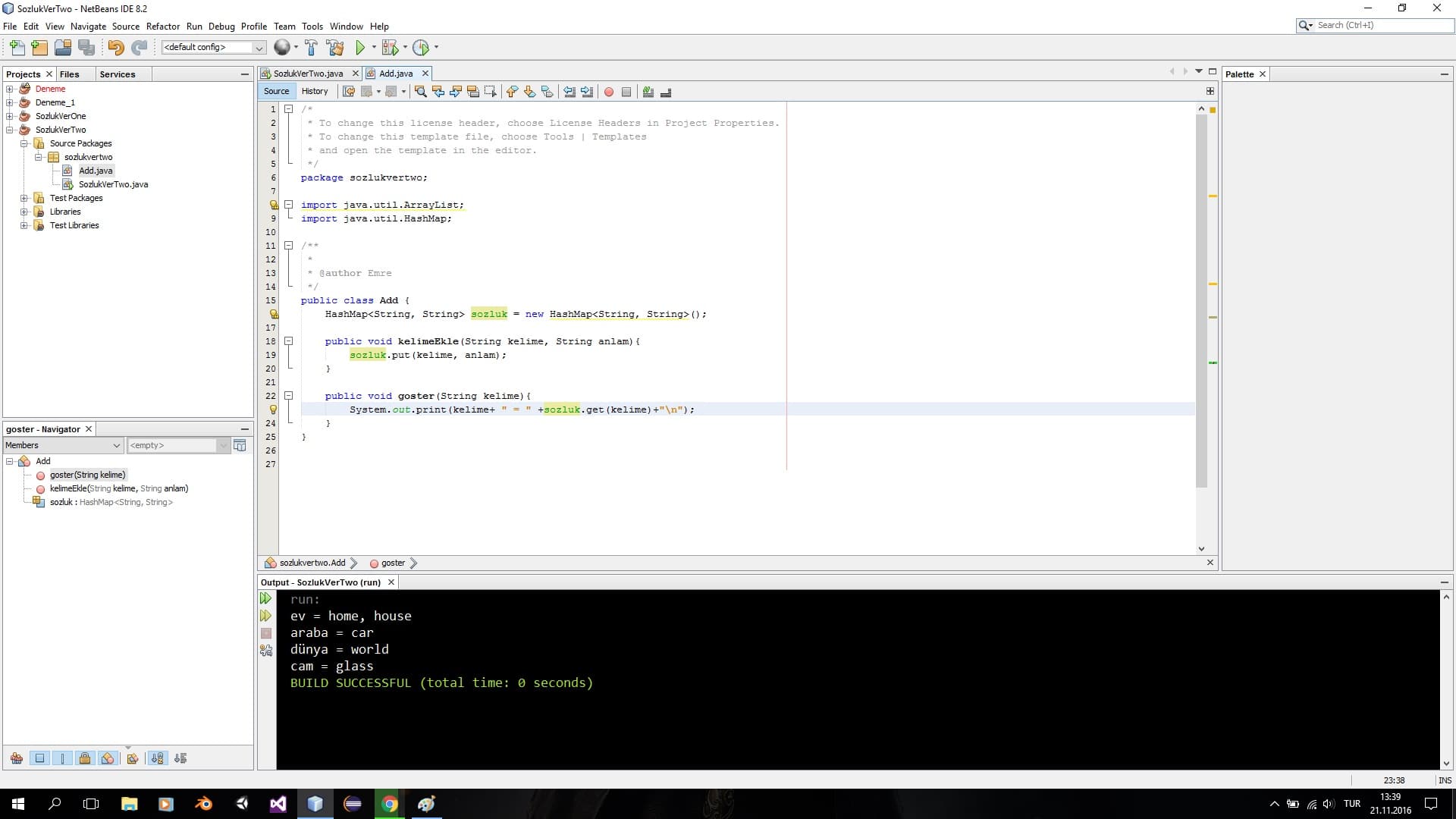This screenshot has width=1456, height=819.
Task: Click the History view button
Action: click(x=315, y=91)
